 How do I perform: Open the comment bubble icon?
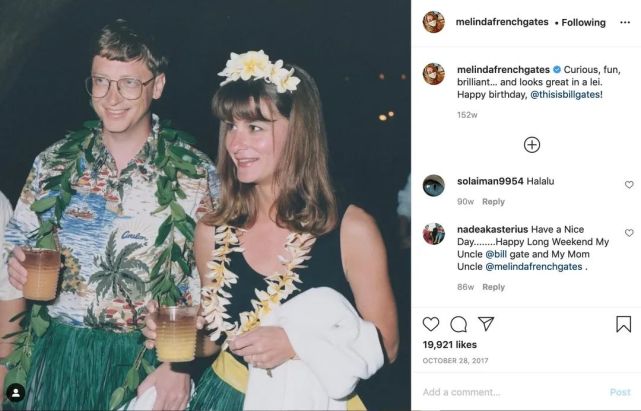tap(459, 324)
